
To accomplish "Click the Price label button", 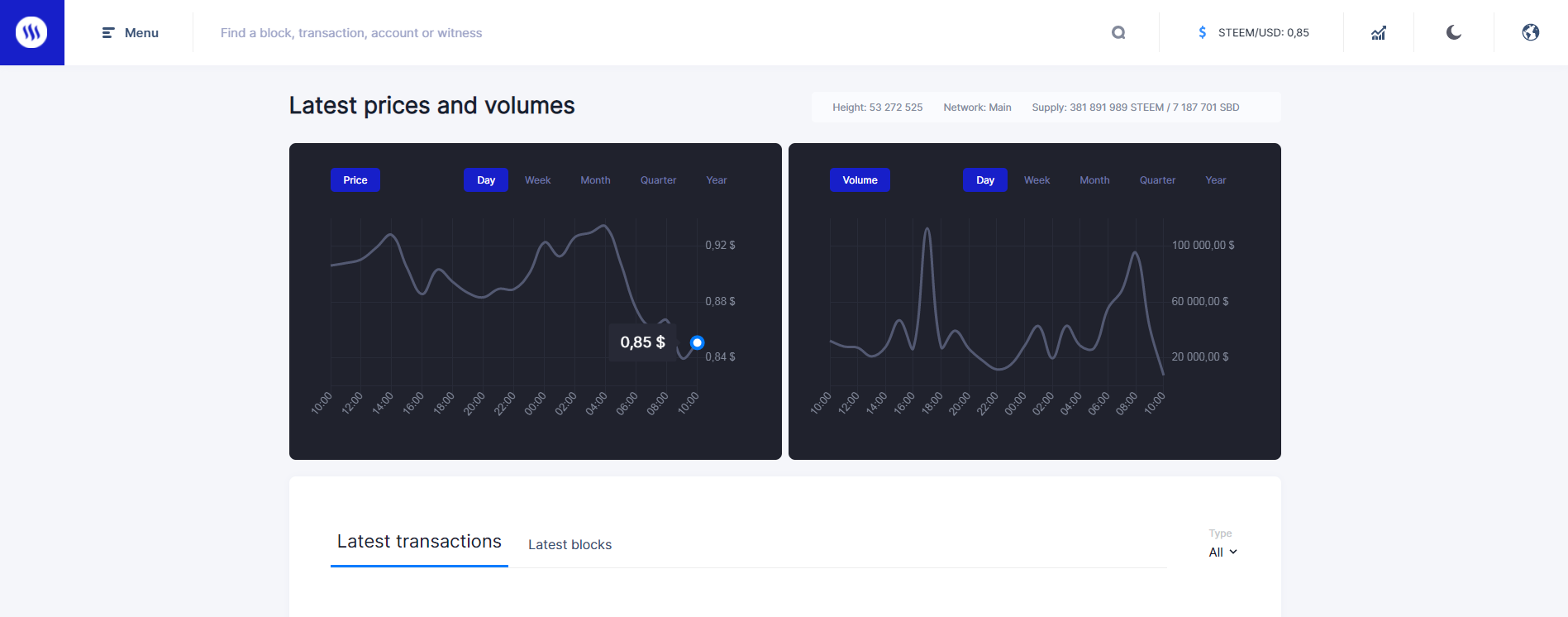I will [x=355, y=180].
